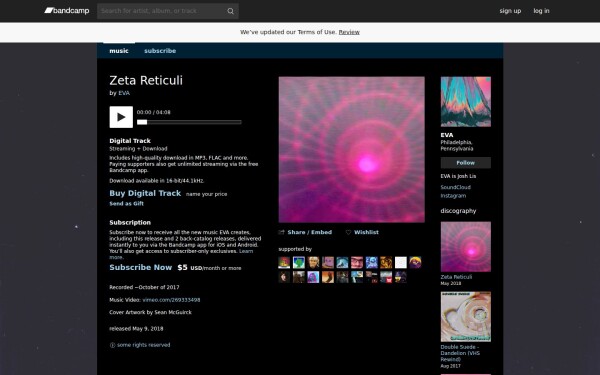
Task: Open the subscribe tab
Action: (x=160, y=51)
